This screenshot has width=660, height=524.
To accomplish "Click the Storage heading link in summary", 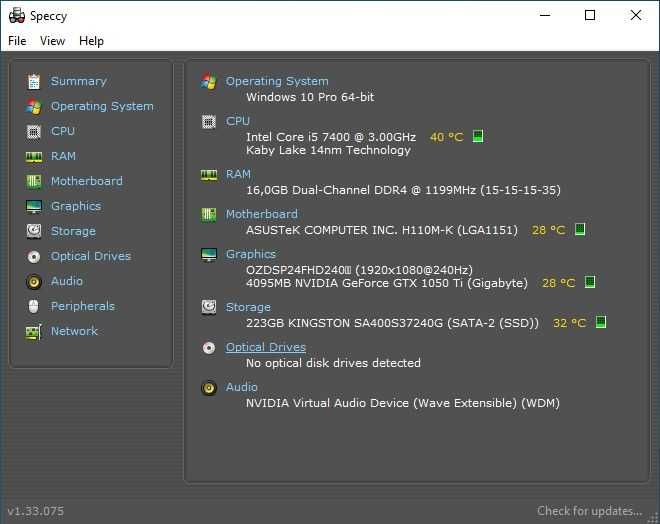I will 248,307.
